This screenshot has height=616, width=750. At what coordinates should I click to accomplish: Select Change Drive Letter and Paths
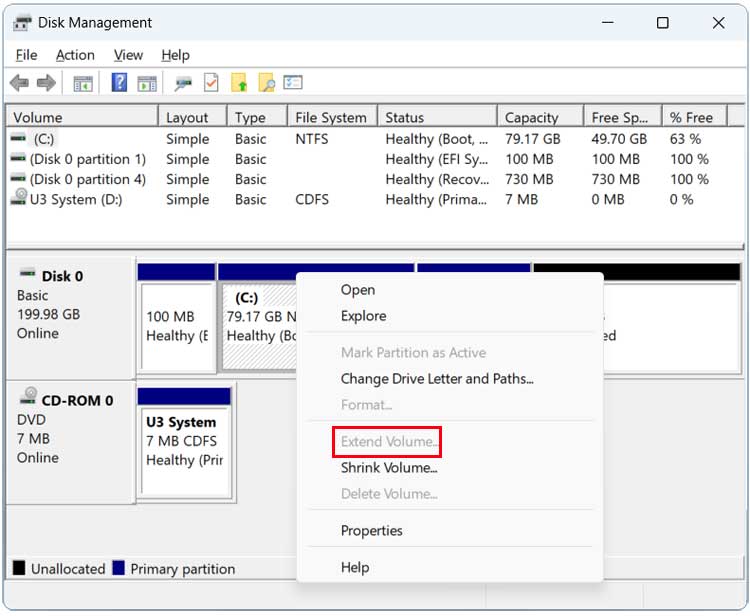(437, 378)
